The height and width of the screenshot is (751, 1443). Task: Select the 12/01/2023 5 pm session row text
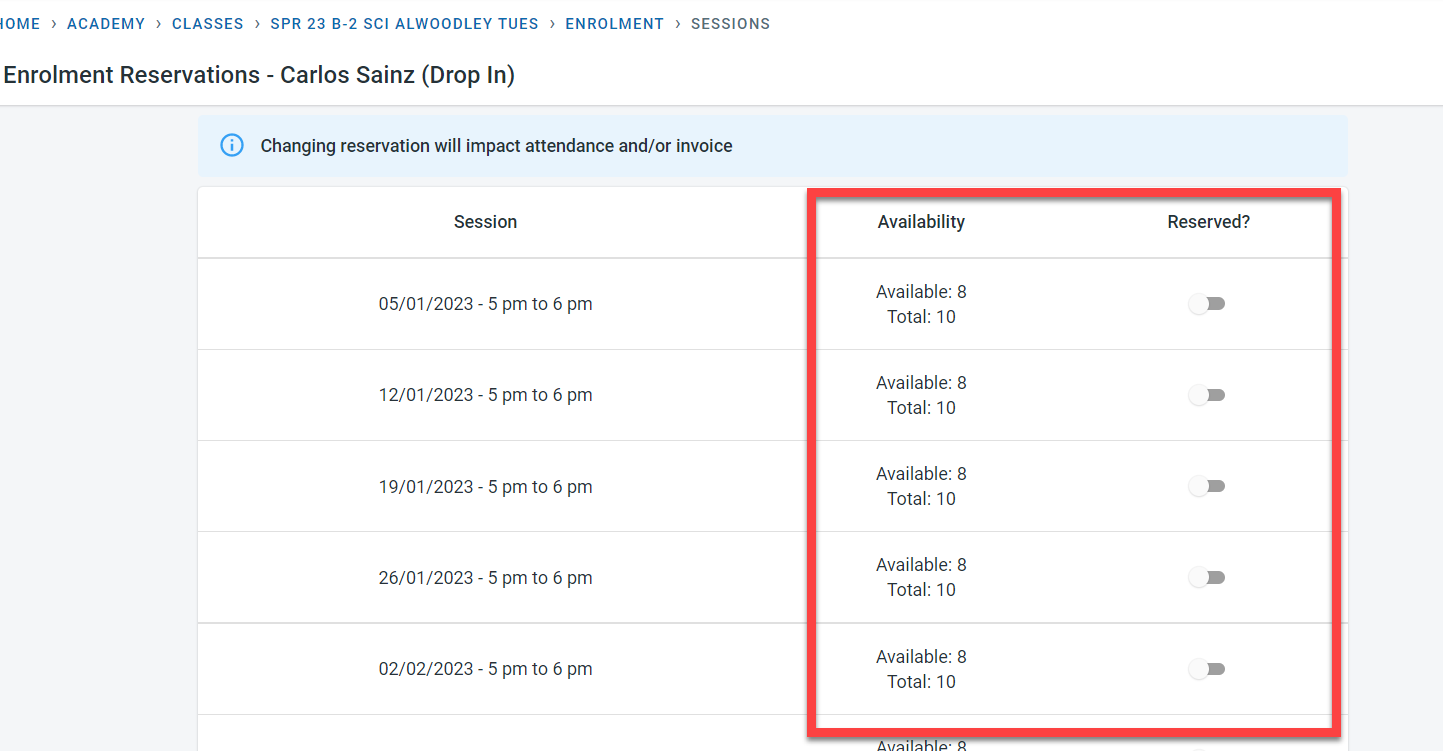(x=485, y=395)
